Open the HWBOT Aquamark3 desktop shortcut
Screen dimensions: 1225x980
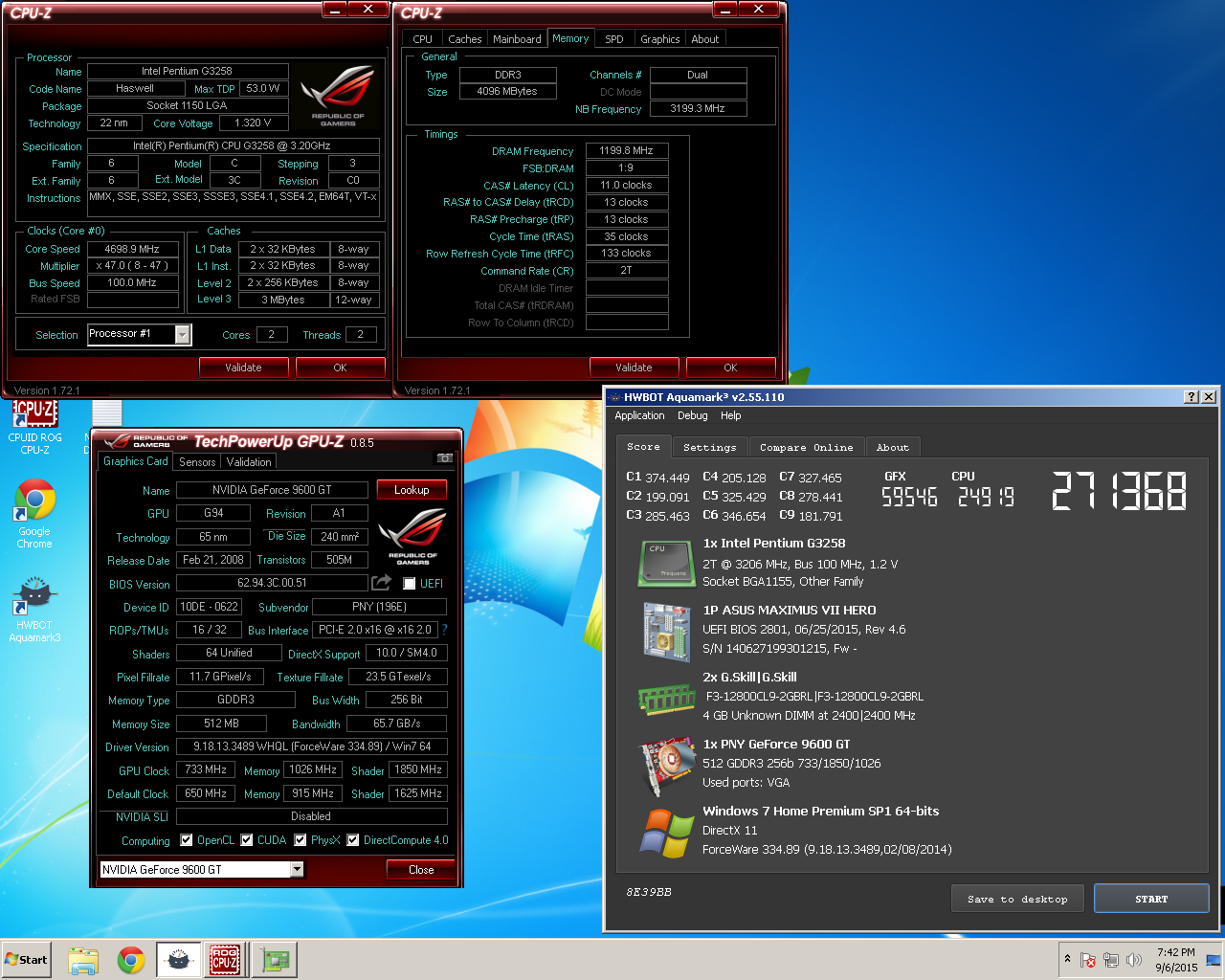tap(34, 610)
